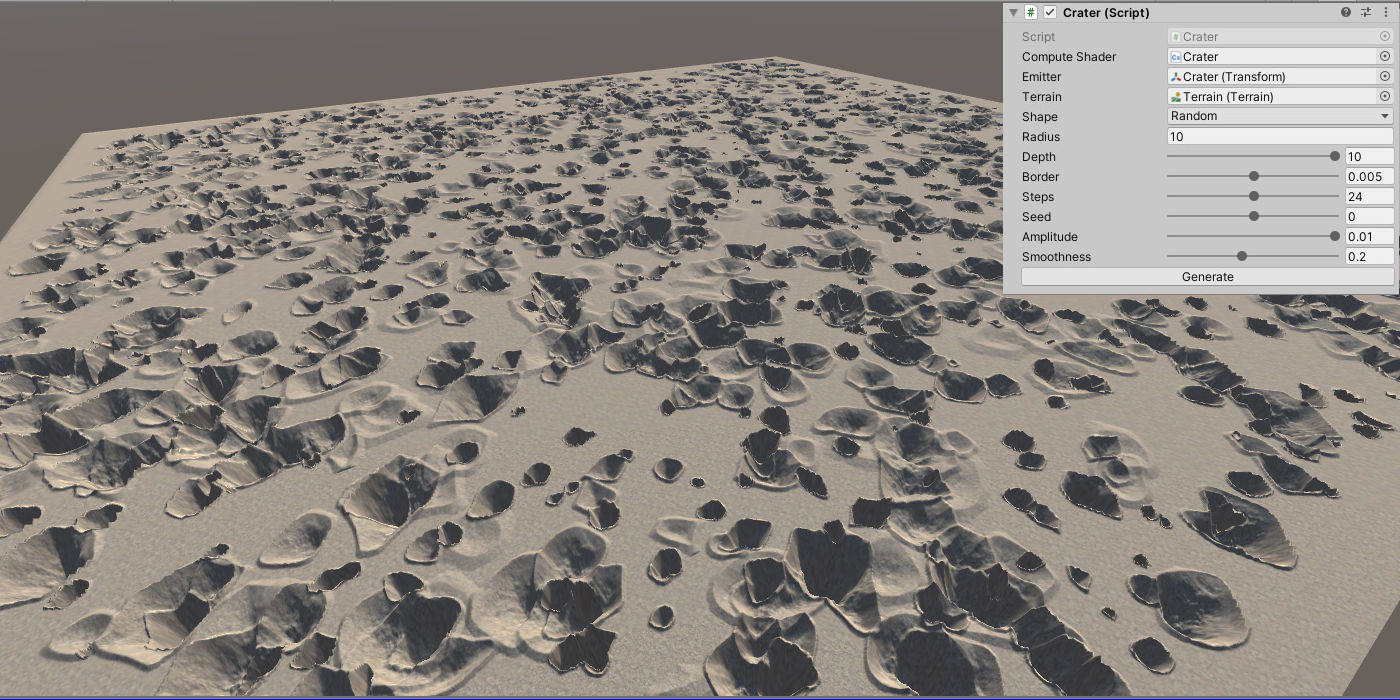Click the Radius value field

[x=1280, y=136]
